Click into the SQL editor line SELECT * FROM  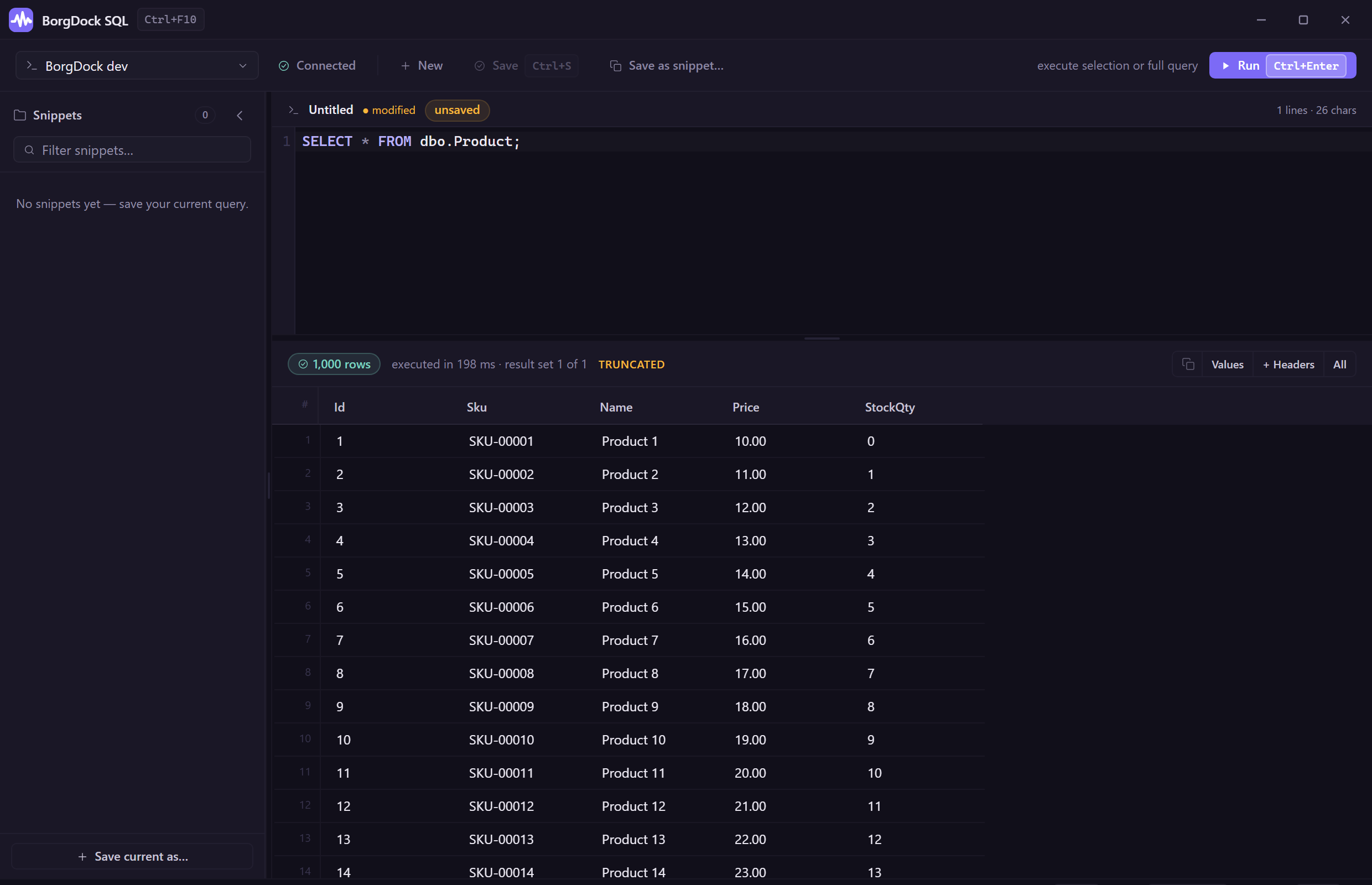pyautogui.click(x=411, y=142)
